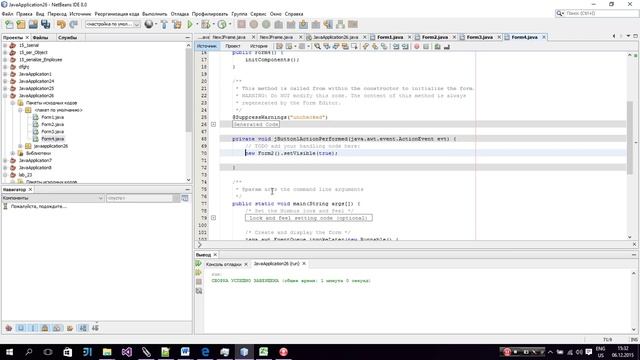Click the search icon in Windows taskbar

[x=29, y=351]
